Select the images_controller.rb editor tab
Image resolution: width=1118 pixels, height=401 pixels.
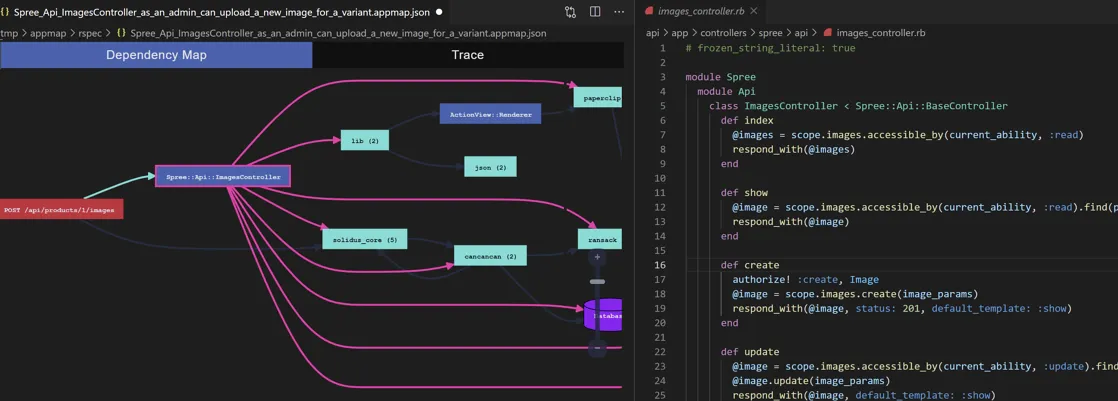click(x=701, y=11)
